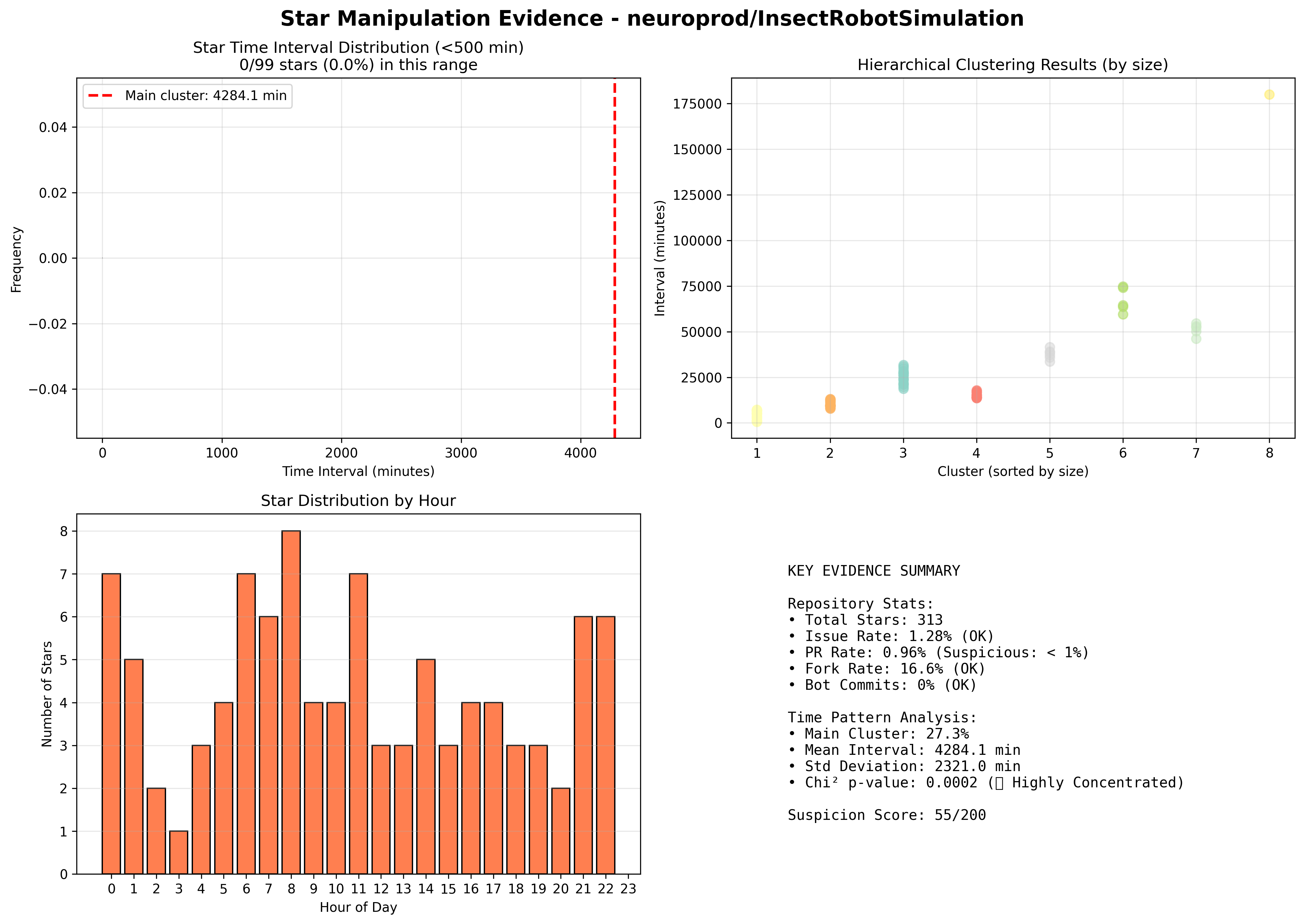Click the 'Issue Rate: 1.28% (OK)' line
This screenshot has height=924, width=1304.
pos(891,636)
